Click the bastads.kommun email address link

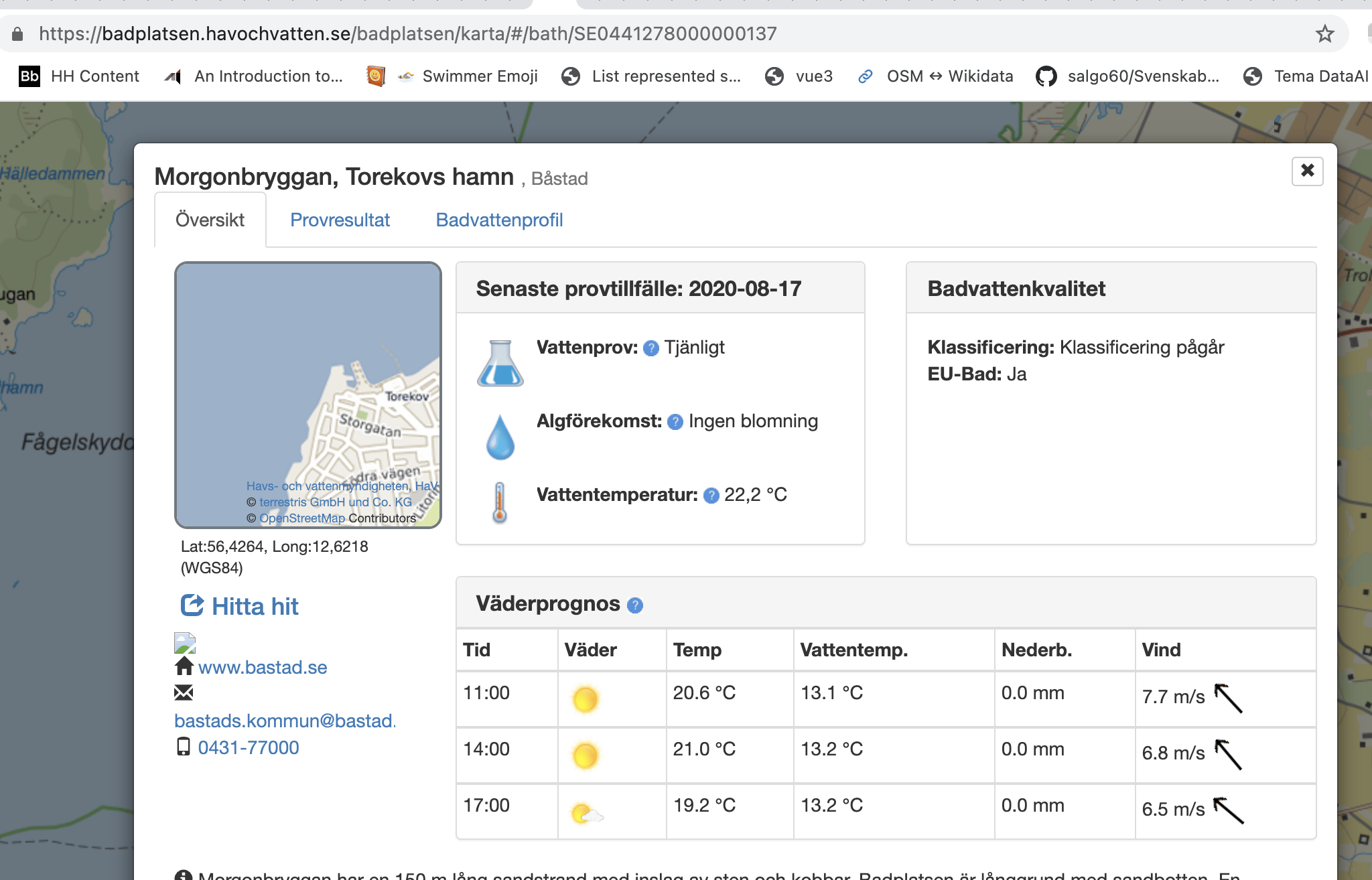tap(285, 721)
